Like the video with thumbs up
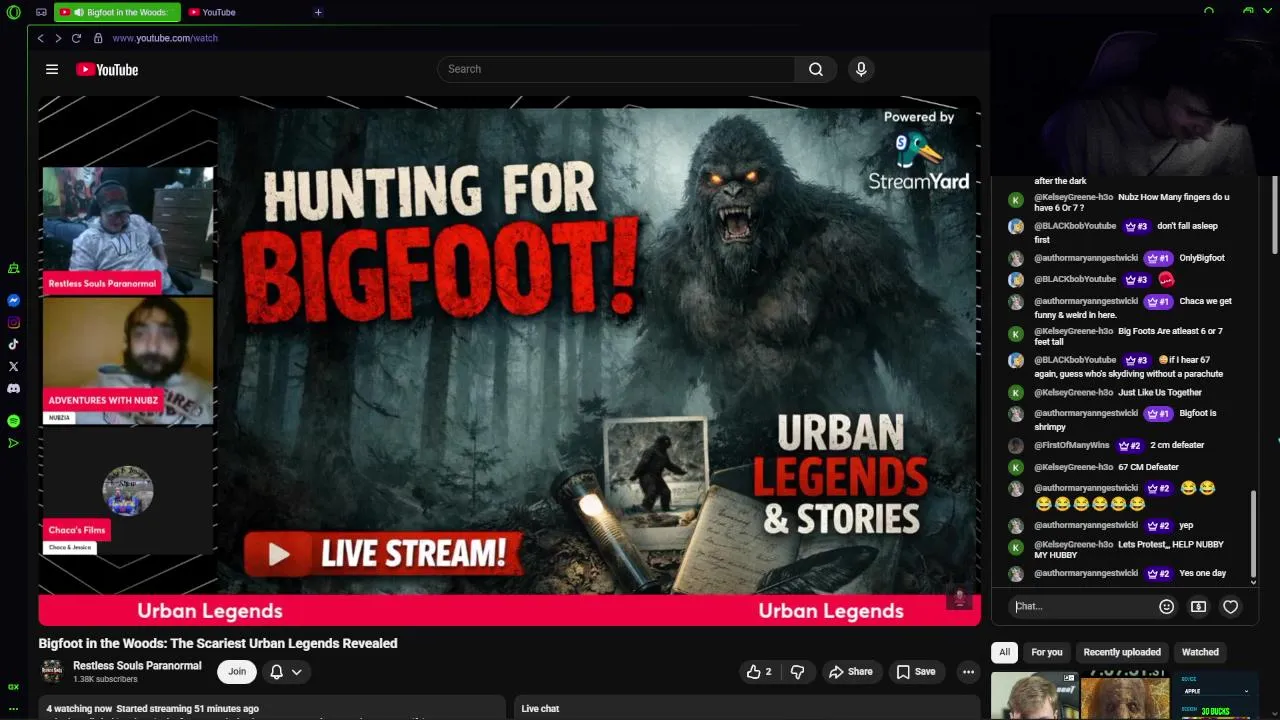This screenshot has width=1280, height=720. [x=760, y=672]
